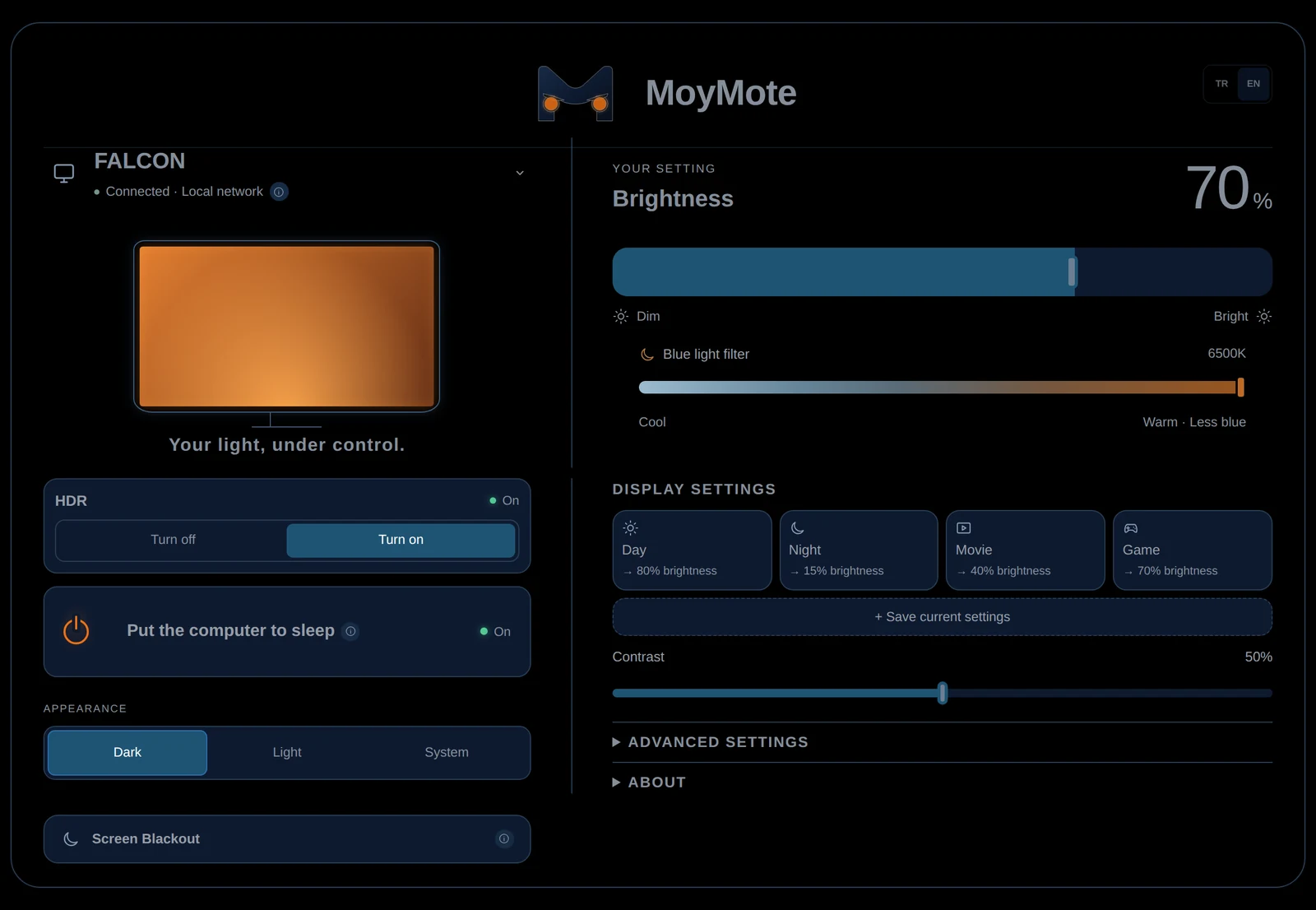The width and height of the screenshot is (1316, 910).
Task: Open the info icon next to Local network
Action: (279, 192)
